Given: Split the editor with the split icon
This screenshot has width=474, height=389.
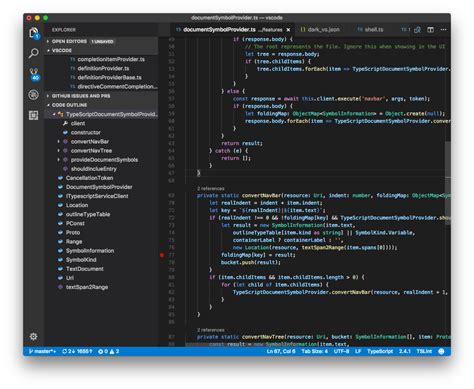Looking at the screenshot, I should (x=430, y=30).
